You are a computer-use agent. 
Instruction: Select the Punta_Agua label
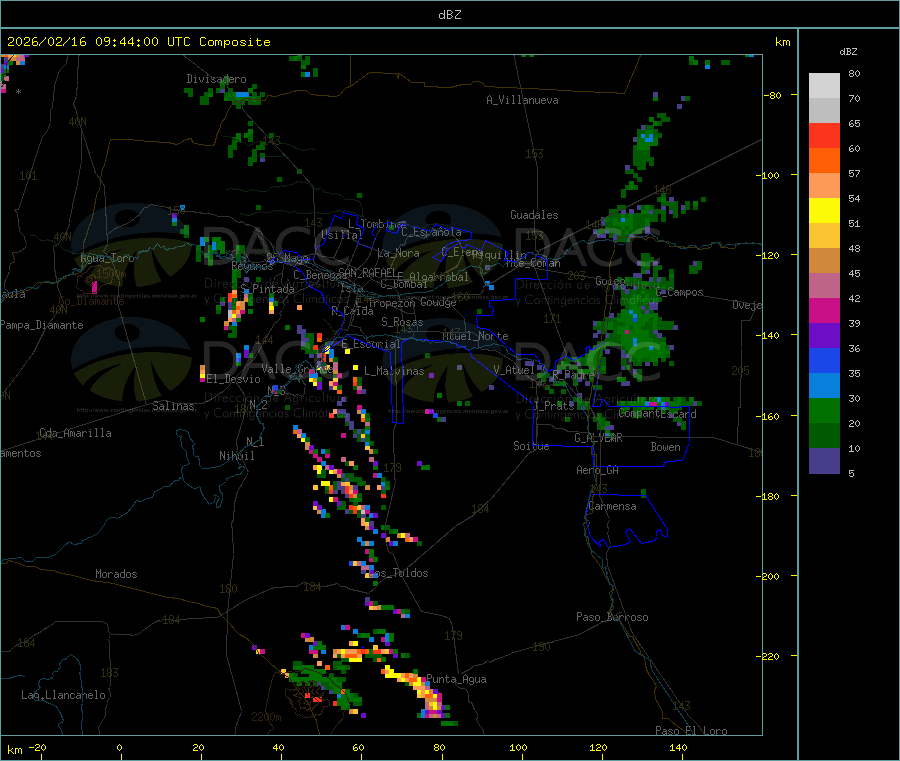pyautogui.click(x=456, y=679)
